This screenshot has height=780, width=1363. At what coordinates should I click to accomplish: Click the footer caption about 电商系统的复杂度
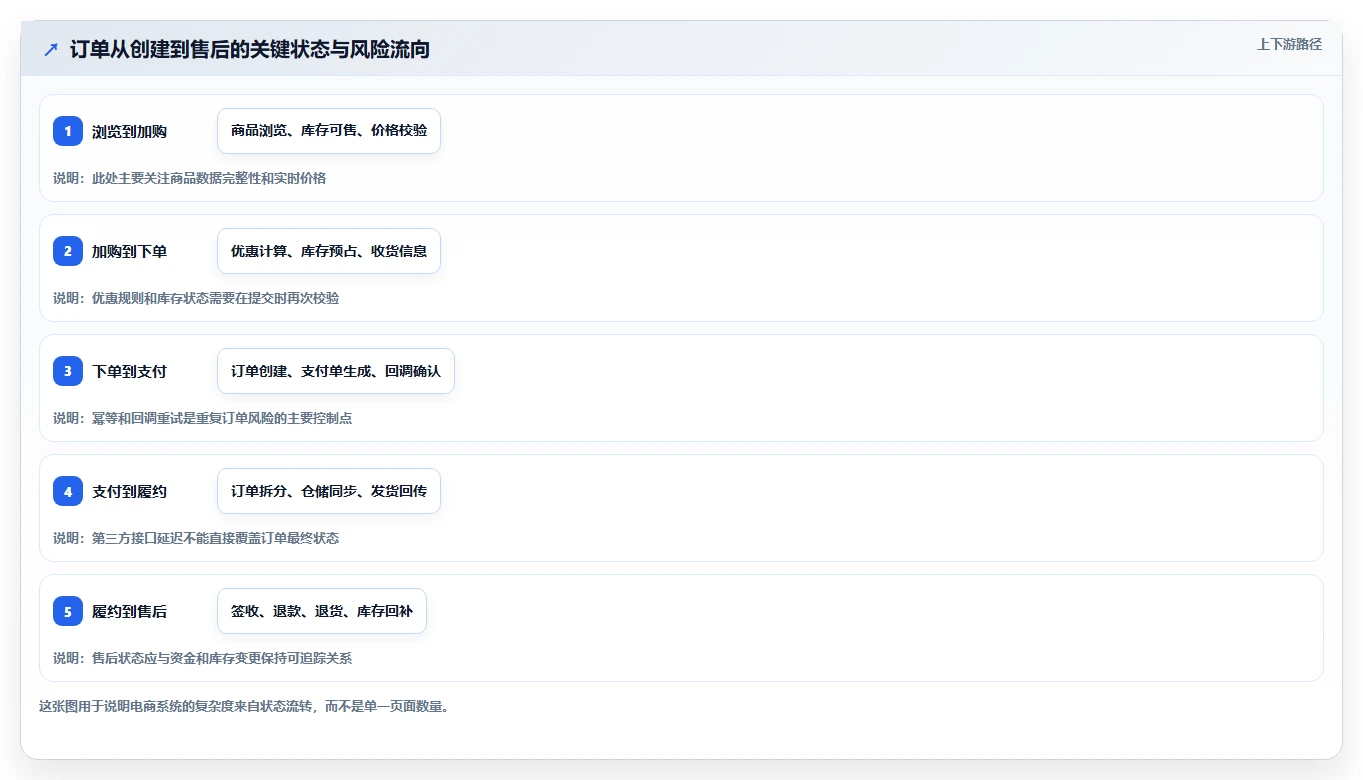pos(245,706)
